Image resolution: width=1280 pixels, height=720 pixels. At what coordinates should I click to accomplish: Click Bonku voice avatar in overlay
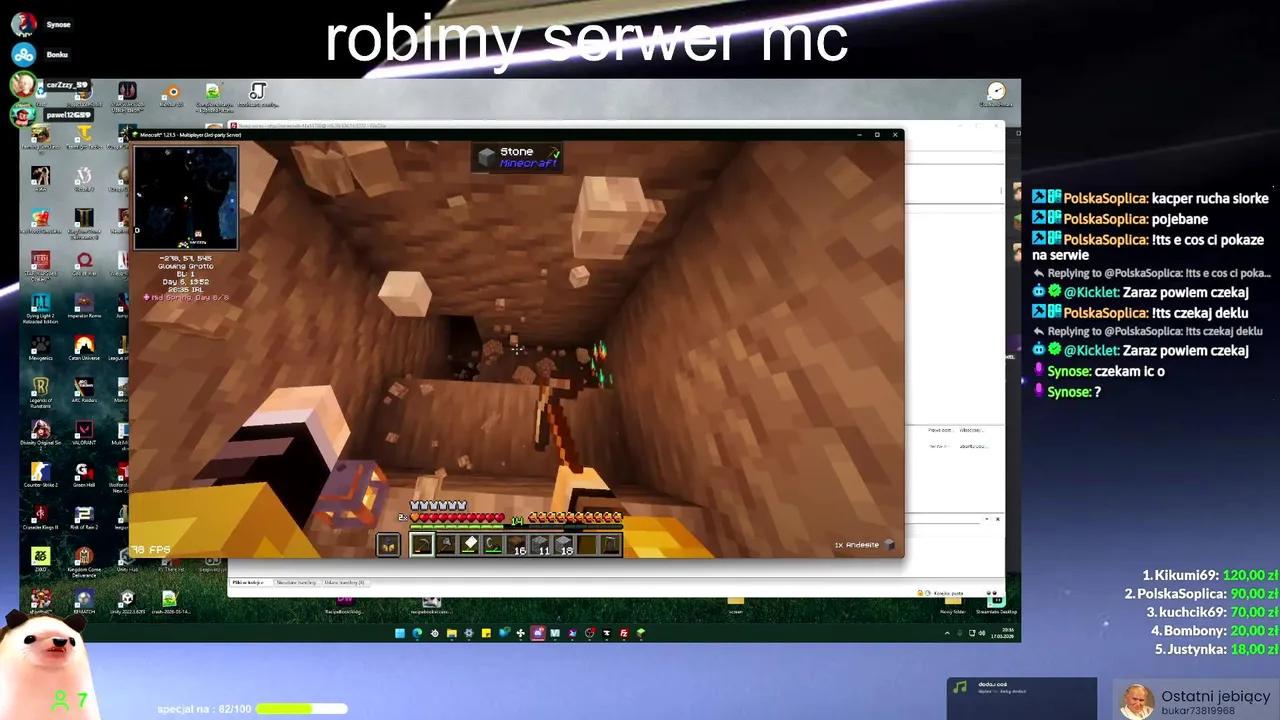24,54
